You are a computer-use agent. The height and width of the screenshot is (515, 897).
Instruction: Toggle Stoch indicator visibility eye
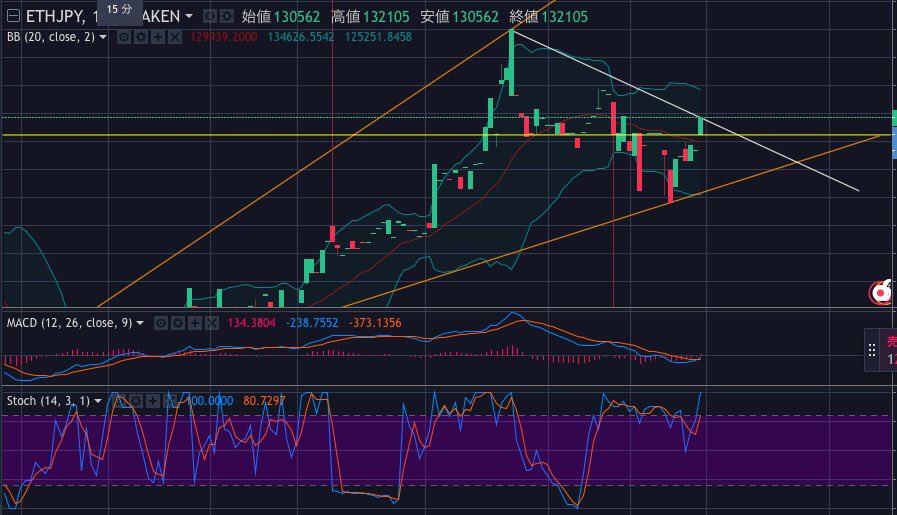click(118, 401)
